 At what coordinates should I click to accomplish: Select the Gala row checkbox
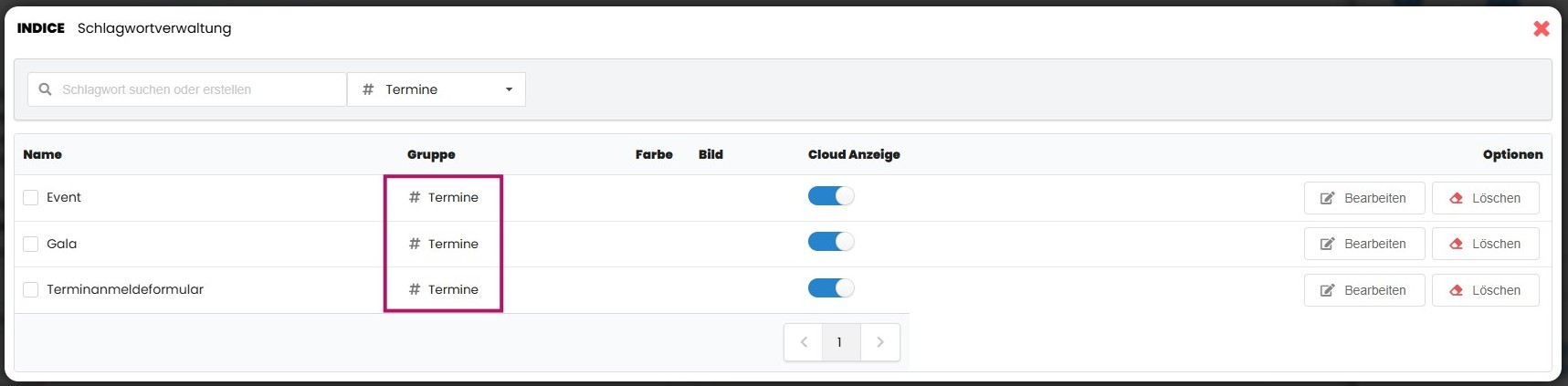click(31, 244)
